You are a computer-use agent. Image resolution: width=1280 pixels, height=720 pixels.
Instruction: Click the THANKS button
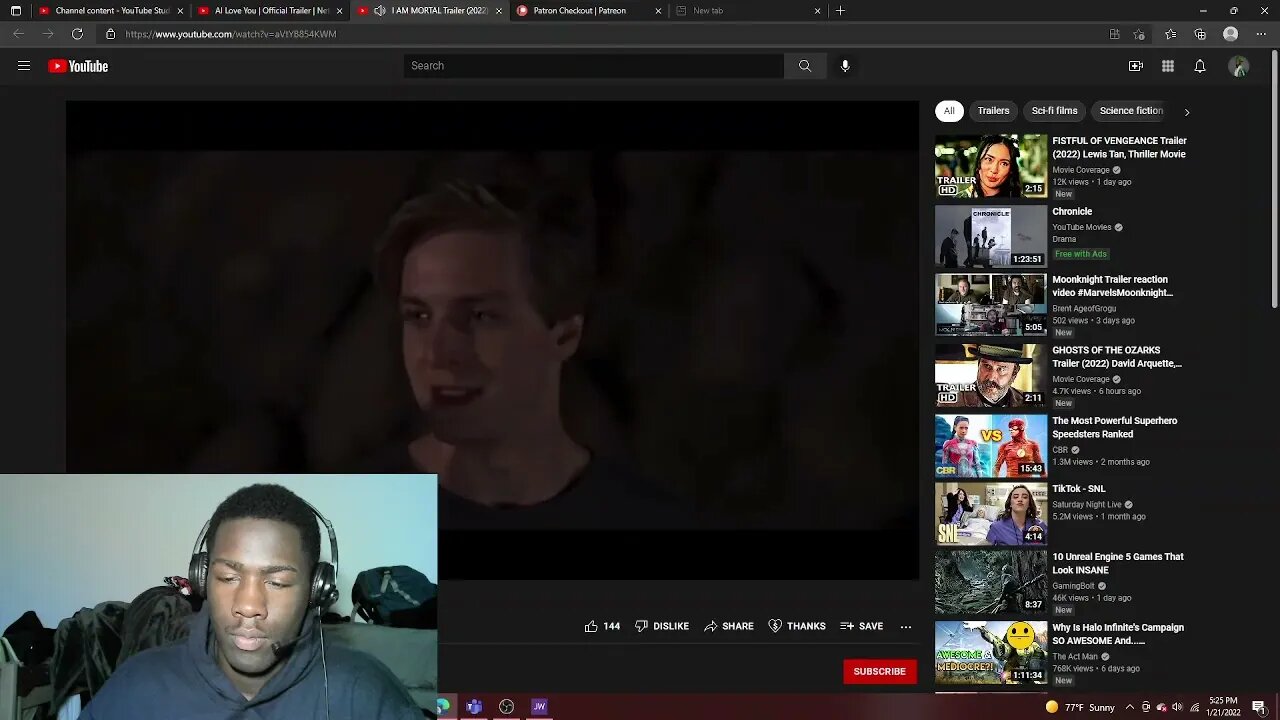tap(797, 626)
